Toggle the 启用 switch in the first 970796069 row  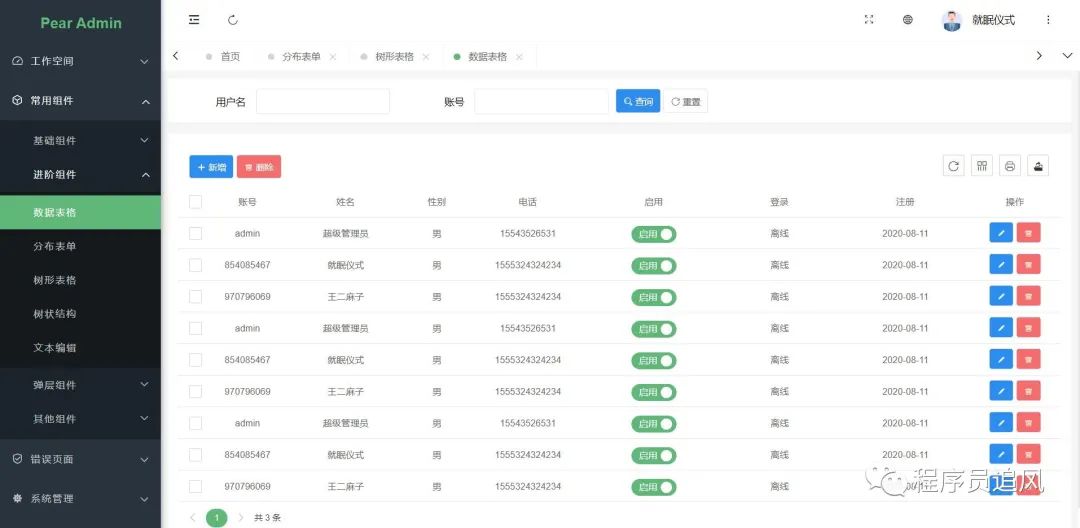click(x=654, y=297)
